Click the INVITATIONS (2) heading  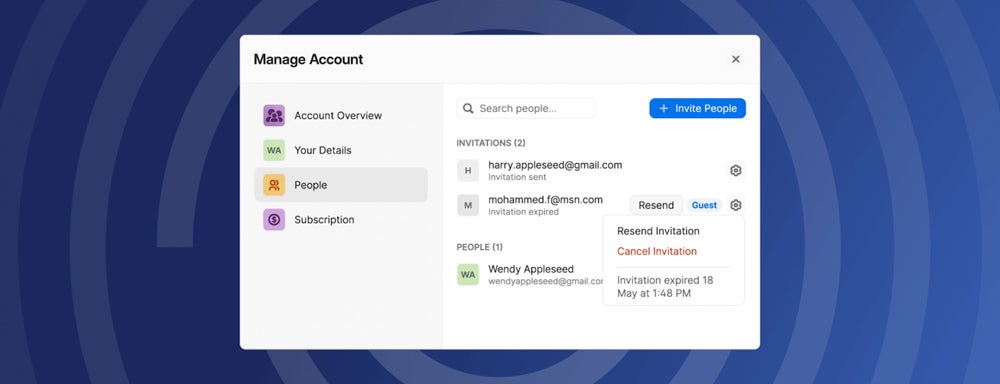point(491,143)
